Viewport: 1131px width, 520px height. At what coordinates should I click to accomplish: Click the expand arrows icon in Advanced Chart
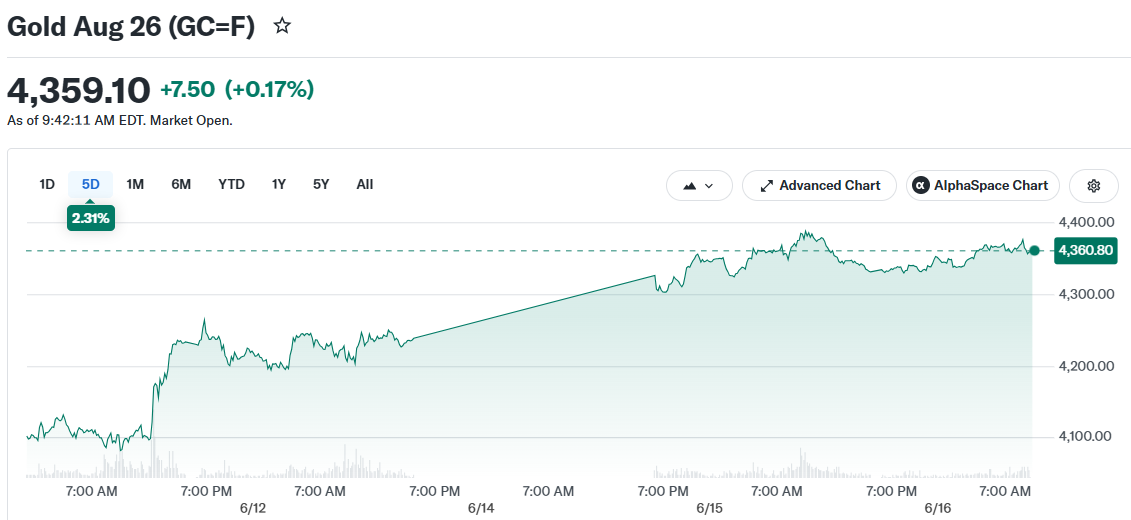click(x=767, y=186)
